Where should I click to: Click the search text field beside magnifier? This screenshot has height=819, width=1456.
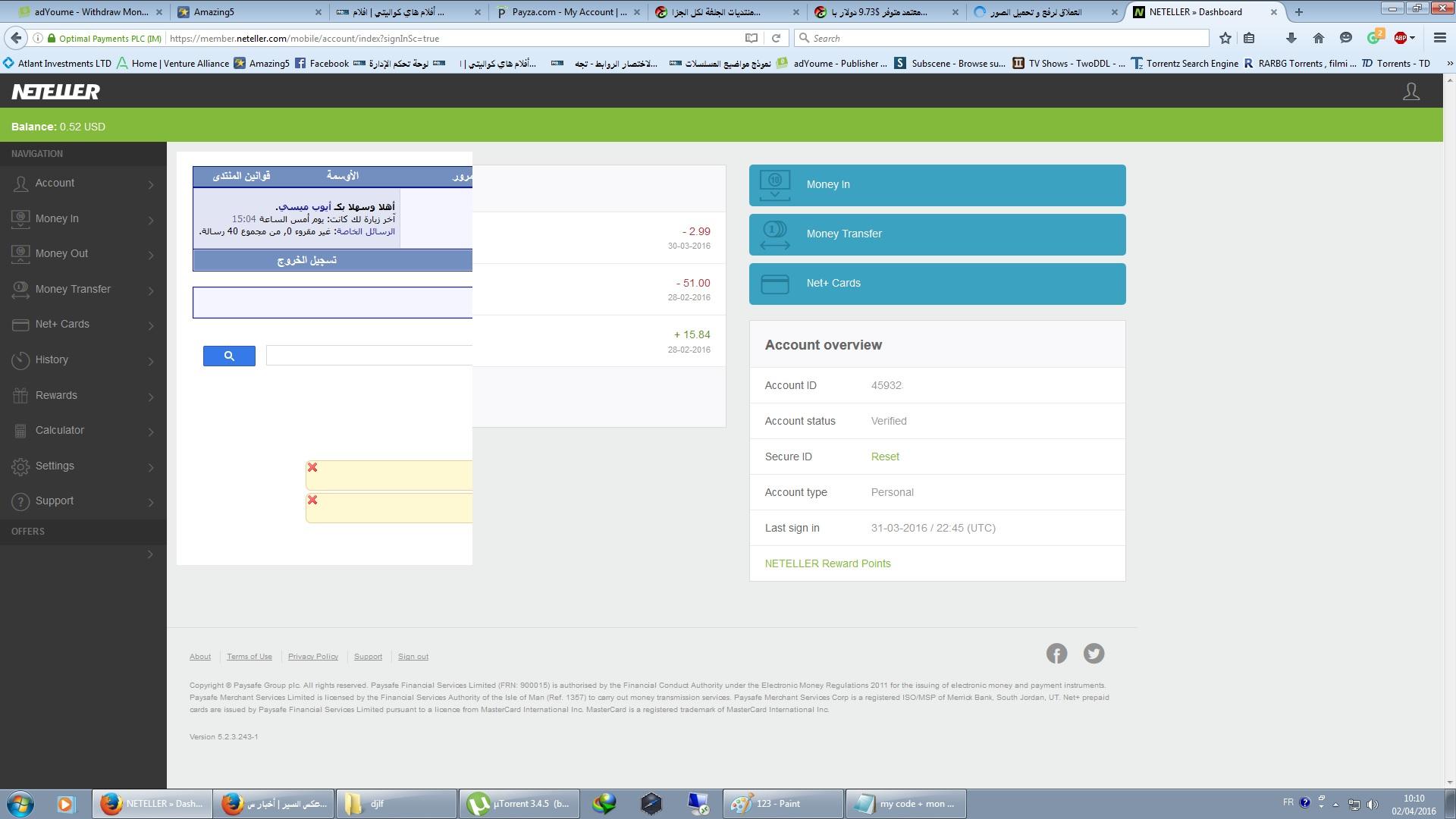tap(369, 356)
